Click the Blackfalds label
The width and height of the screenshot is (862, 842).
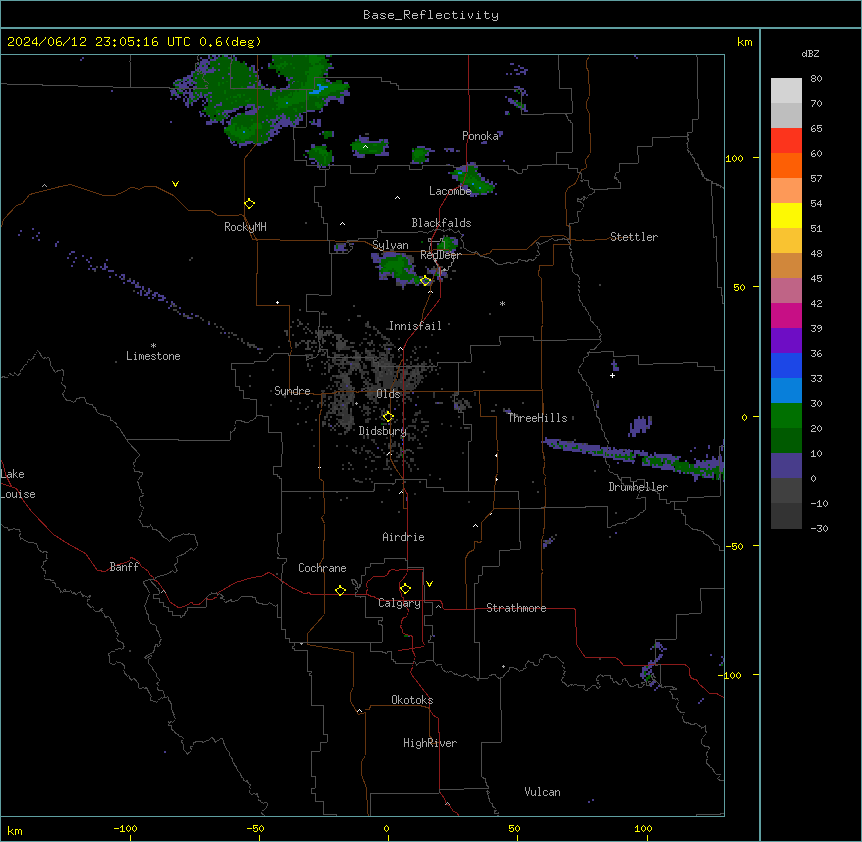[441, 223]
